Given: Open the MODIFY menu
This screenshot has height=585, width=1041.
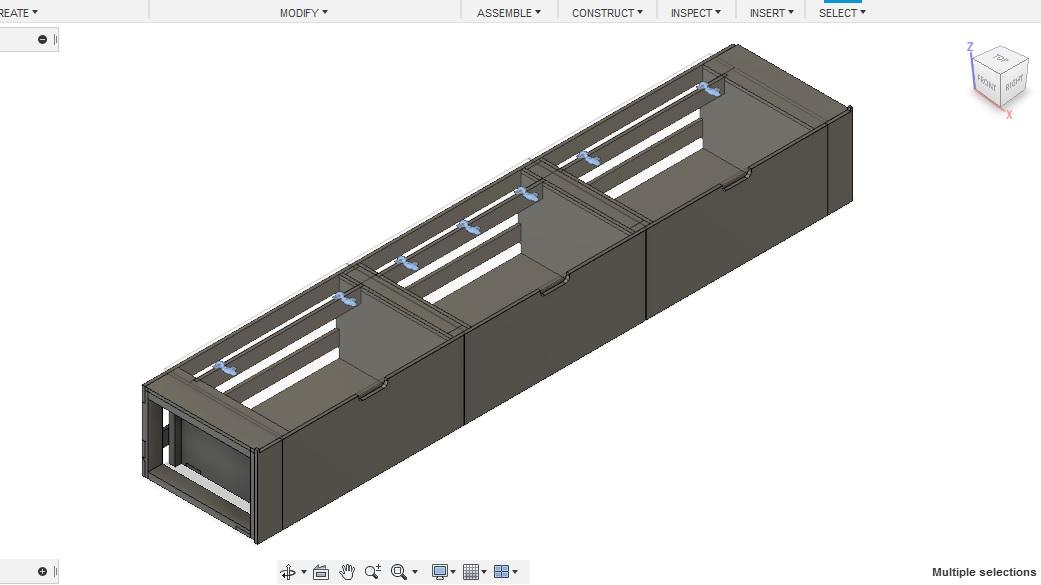Looking at the screenshot, I should point(303,13).
